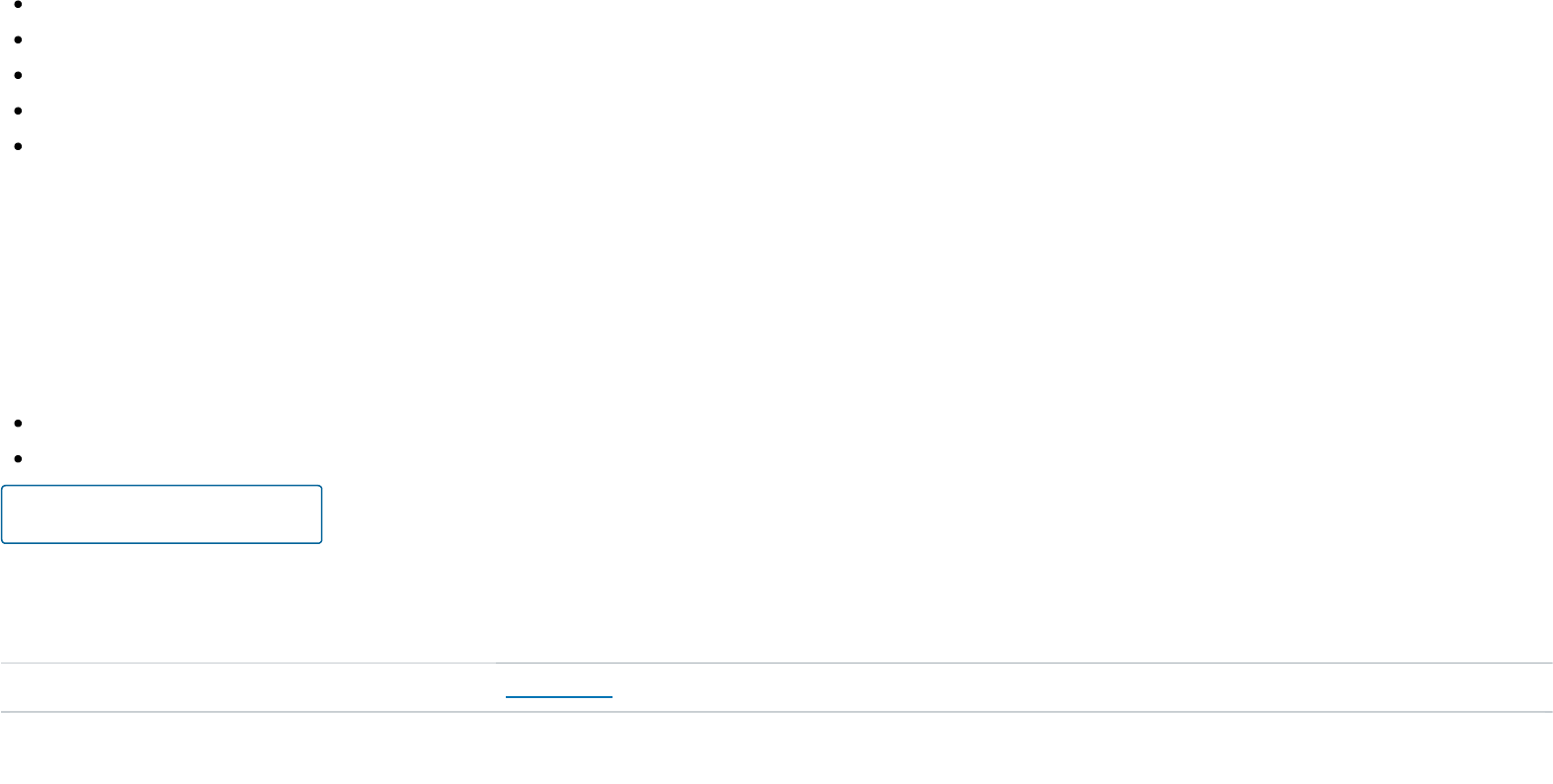Click blank space between outlined box and bottom row
The height and width of the screenshot is (784, 1553).
click(776, 602)
